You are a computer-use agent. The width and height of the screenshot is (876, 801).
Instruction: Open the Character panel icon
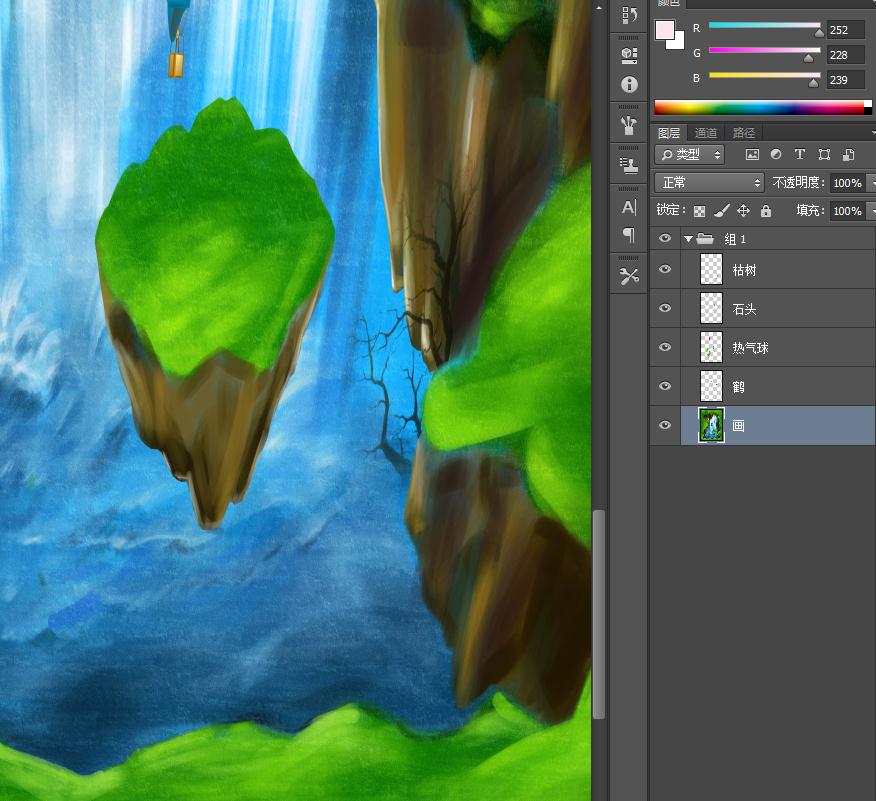(x=629, y=207)
